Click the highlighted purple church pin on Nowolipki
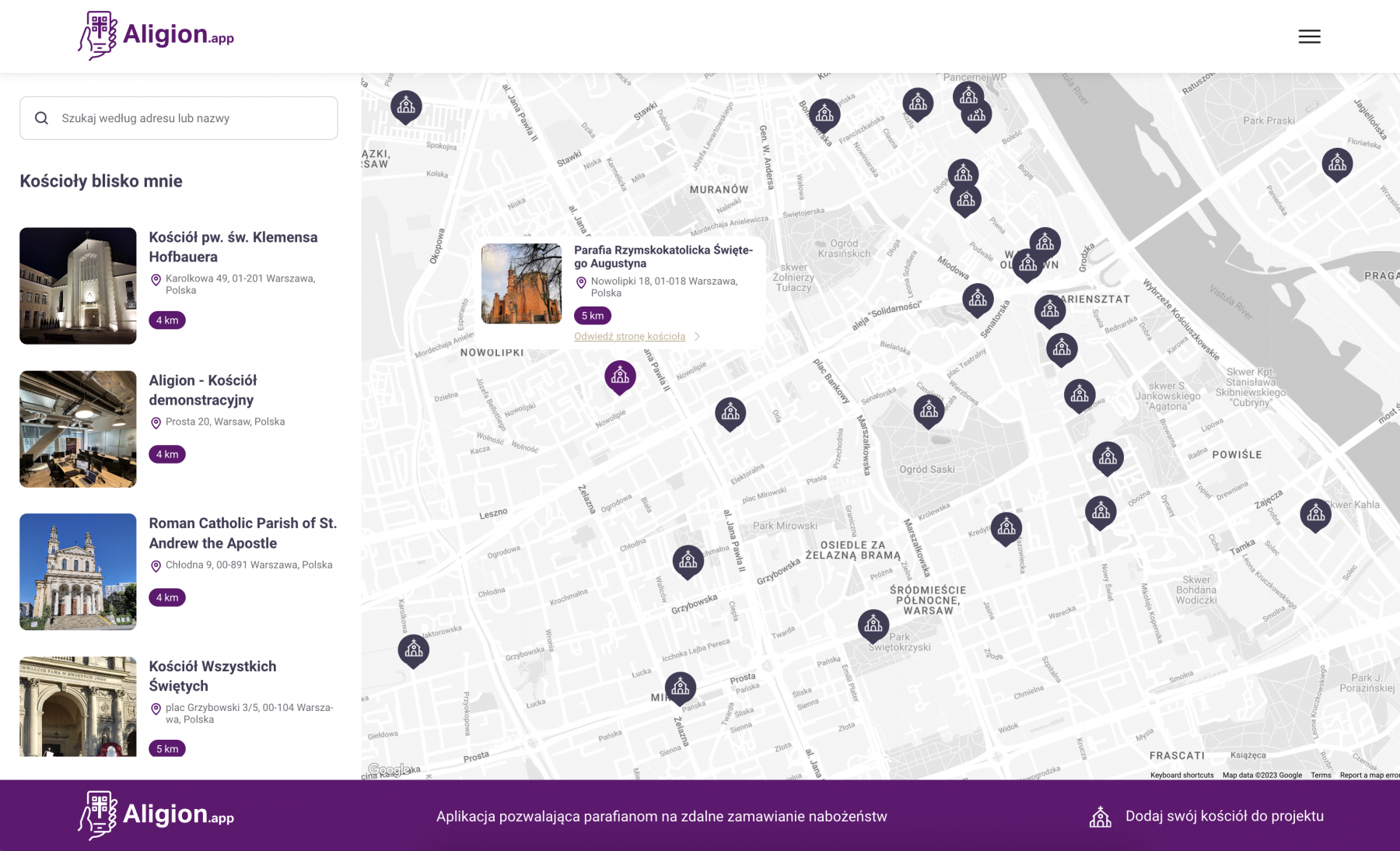The height and width of the screenshot is (851, 1400). coord(620,376)
